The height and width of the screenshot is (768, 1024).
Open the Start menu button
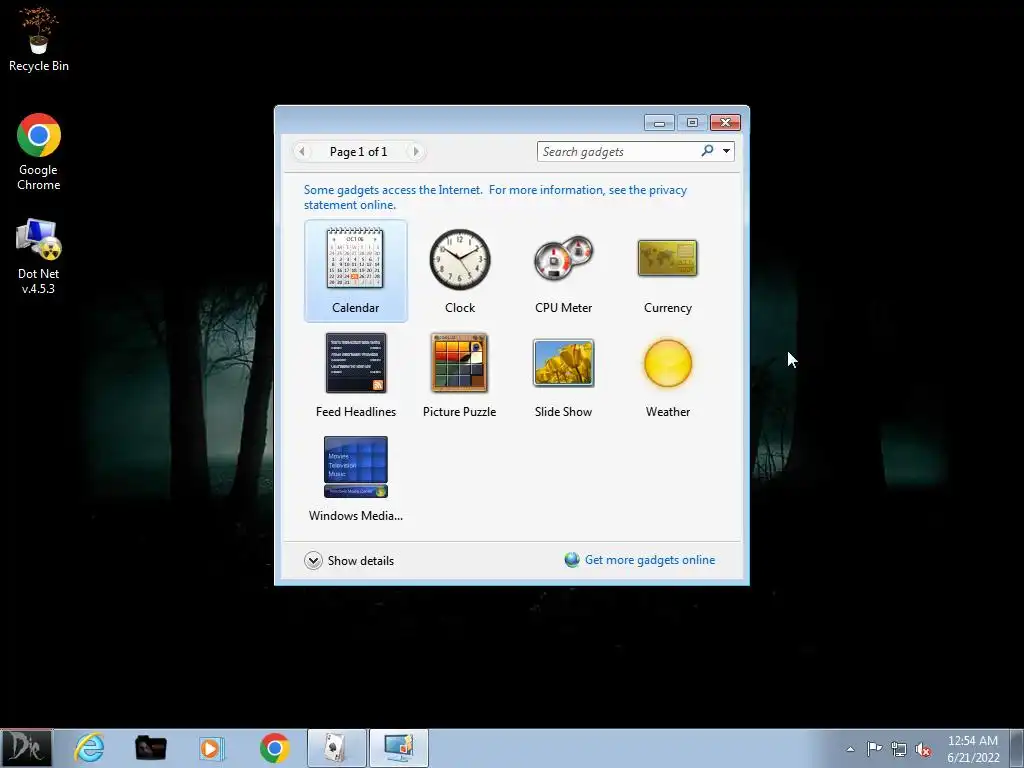[x=26, y=748]
